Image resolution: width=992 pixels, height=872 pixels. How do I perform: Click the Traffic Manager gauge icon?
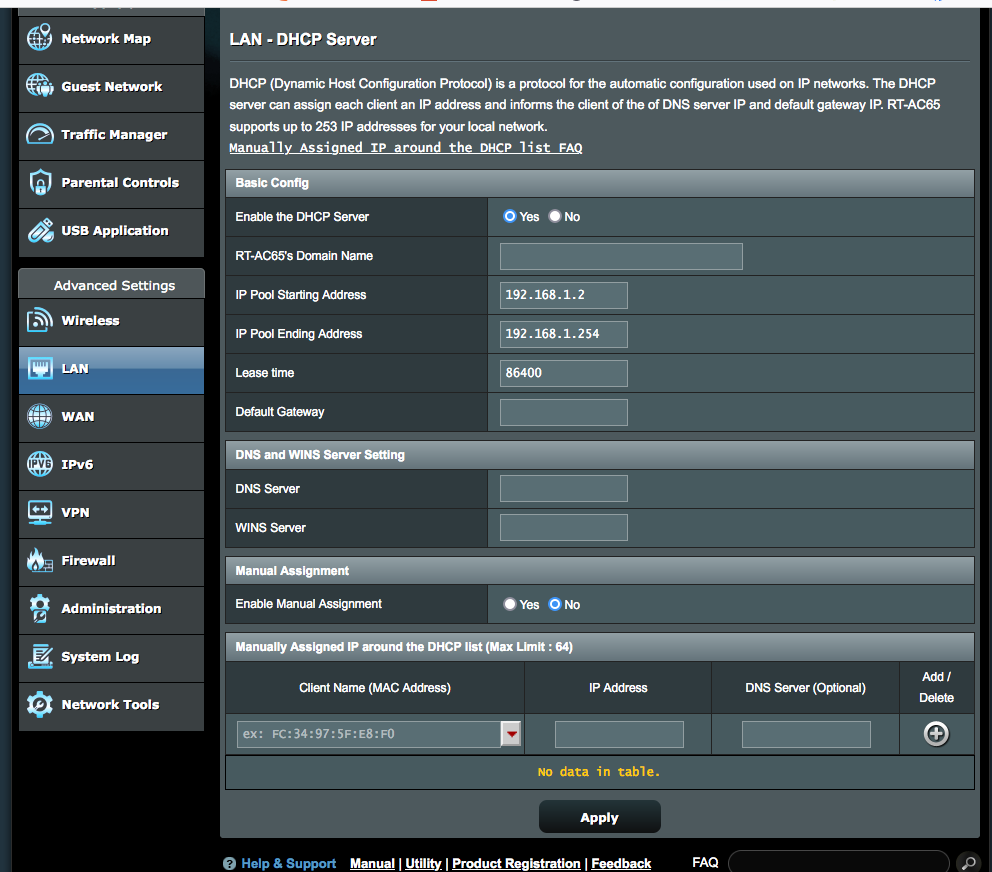[39, 134]
